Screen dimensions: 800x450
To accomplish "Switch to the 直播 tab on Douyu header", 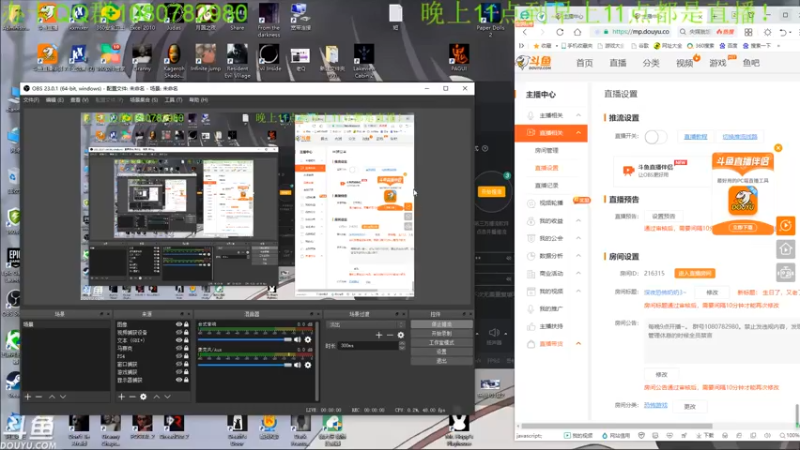I will [x=617, y=63].
